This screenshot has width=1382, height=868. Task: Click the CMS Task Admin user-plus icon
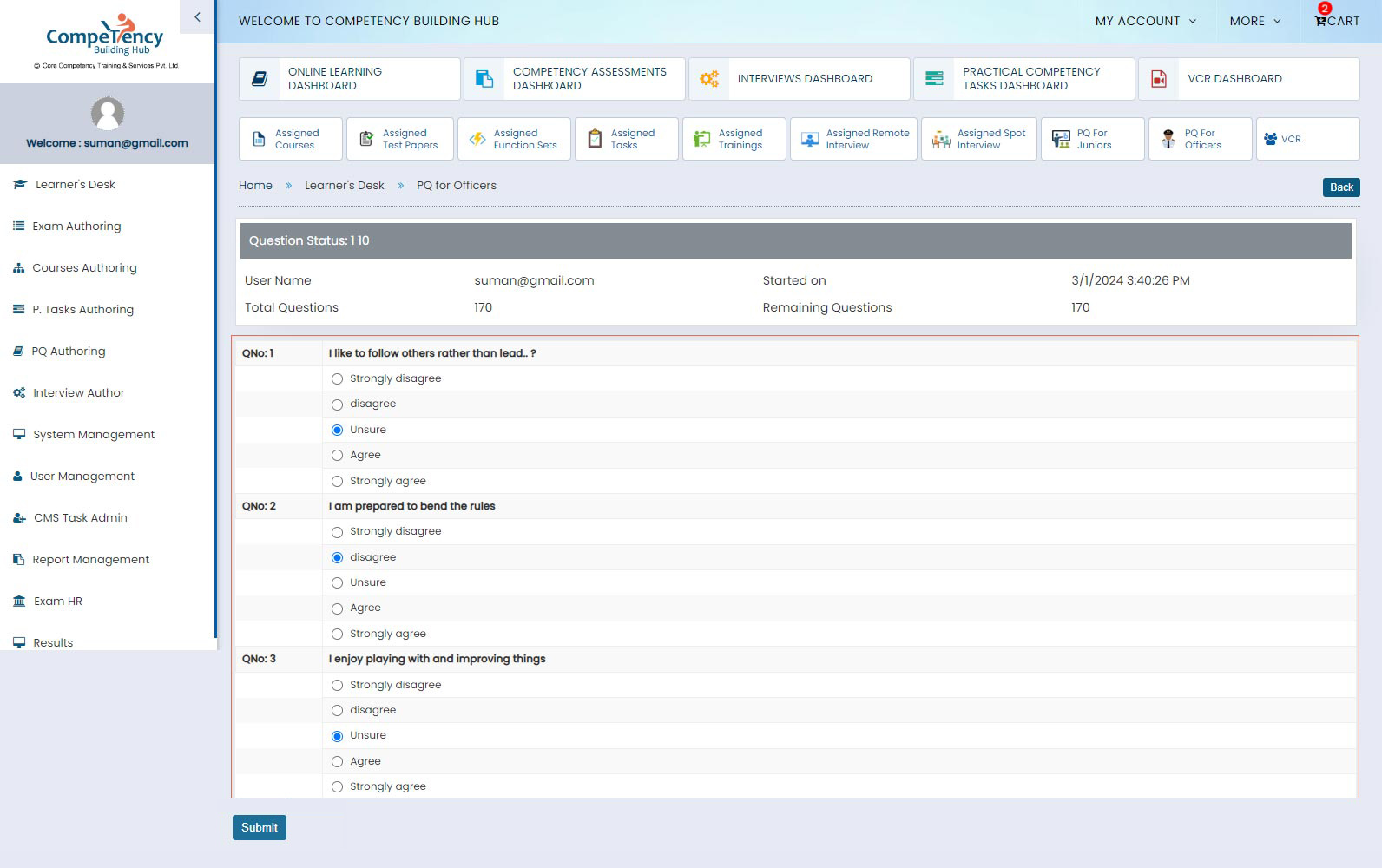click(x=19, y=518)
